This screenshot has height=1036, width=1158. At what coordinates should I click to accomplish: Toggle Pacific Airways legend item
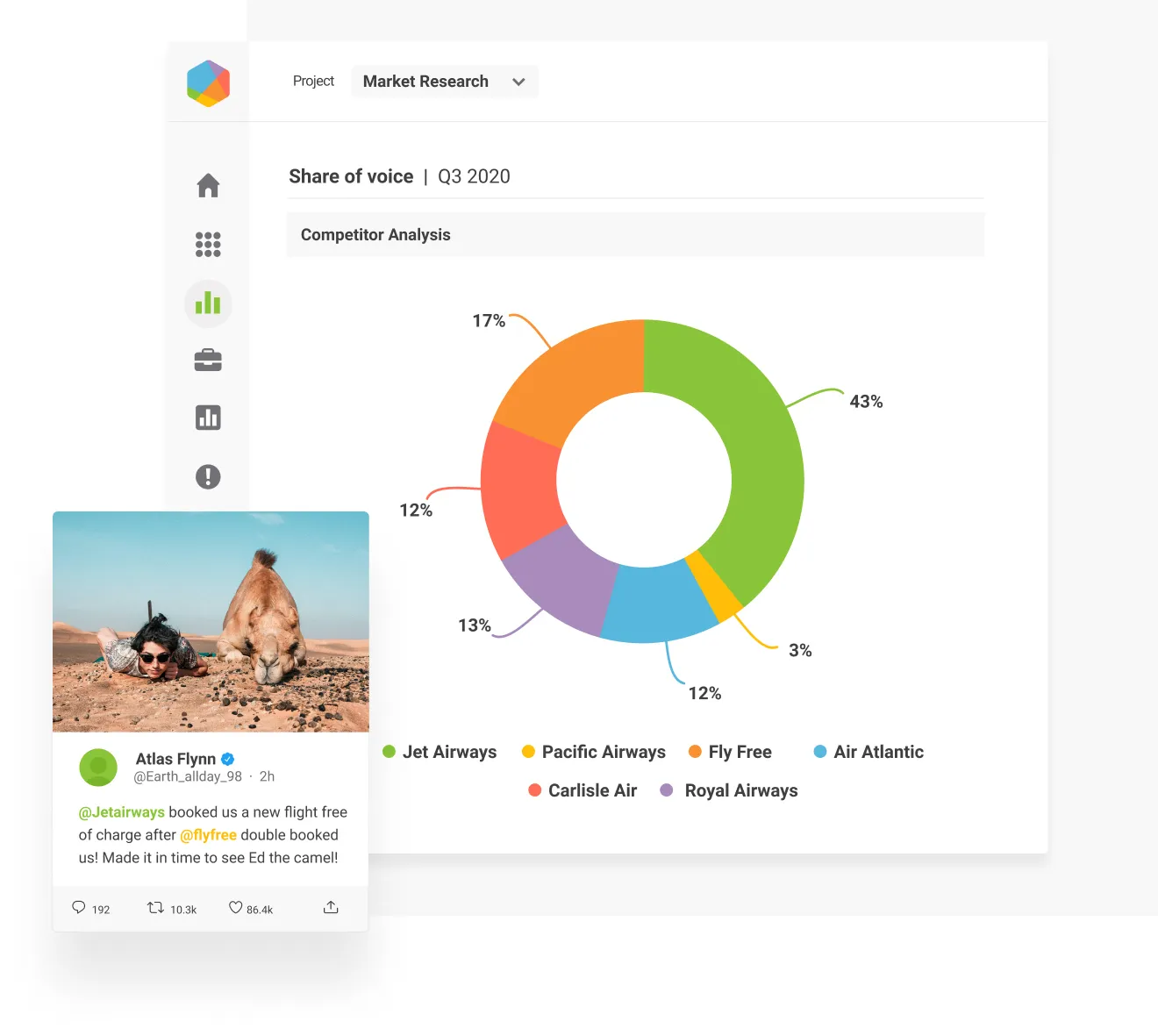[x=594, y=752]
